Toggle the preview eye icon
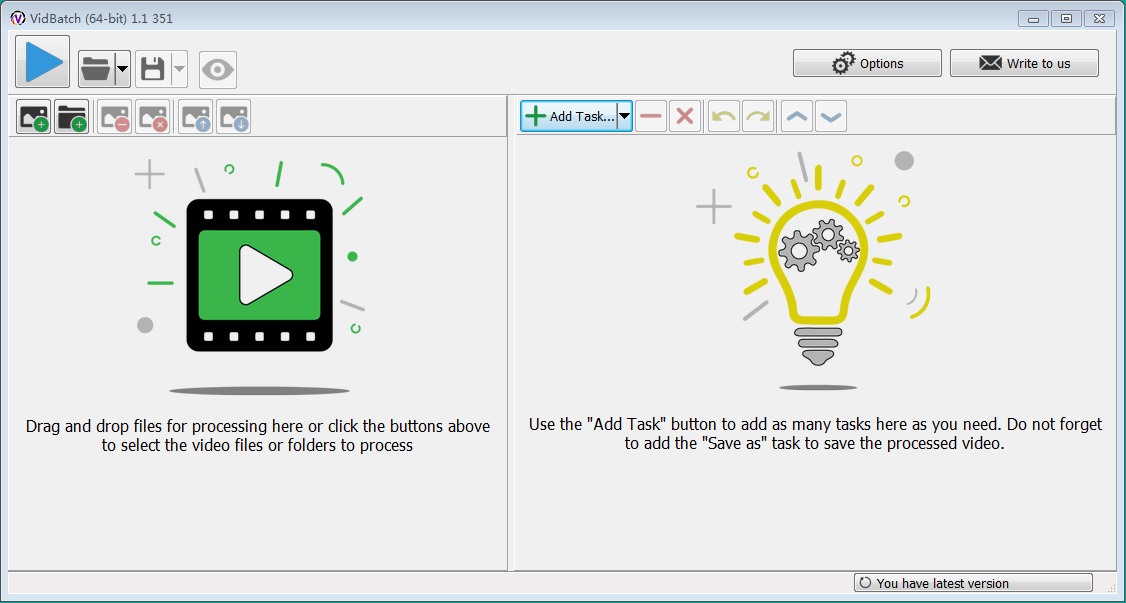Image resolution: width=1126 pixels, height=603 pixels. 218,69
